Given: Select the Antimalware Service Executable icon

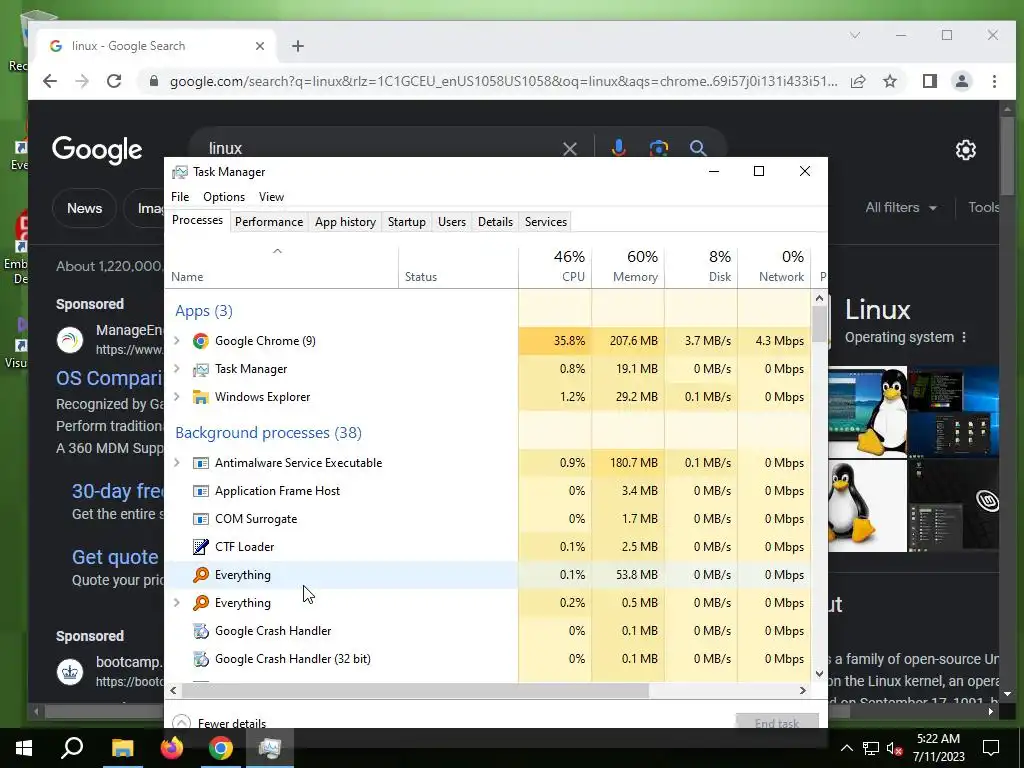Looking at the screenshot, I should pos(200,463).
